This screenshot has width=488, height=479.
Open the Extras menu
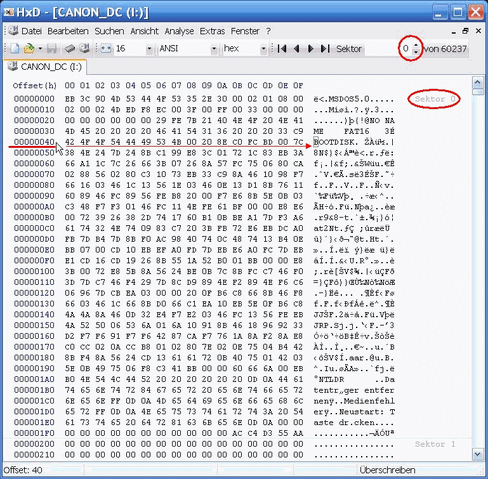point(212,31)
